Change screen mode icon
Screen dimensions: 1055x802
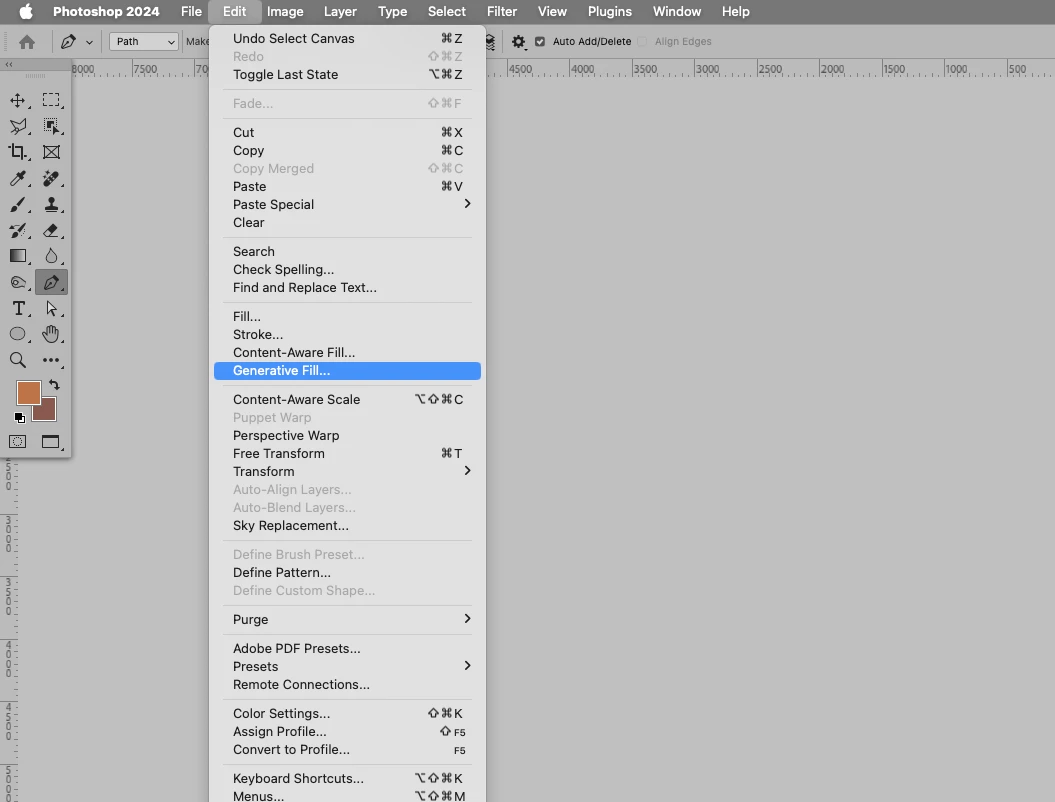(x=51, y=442)
